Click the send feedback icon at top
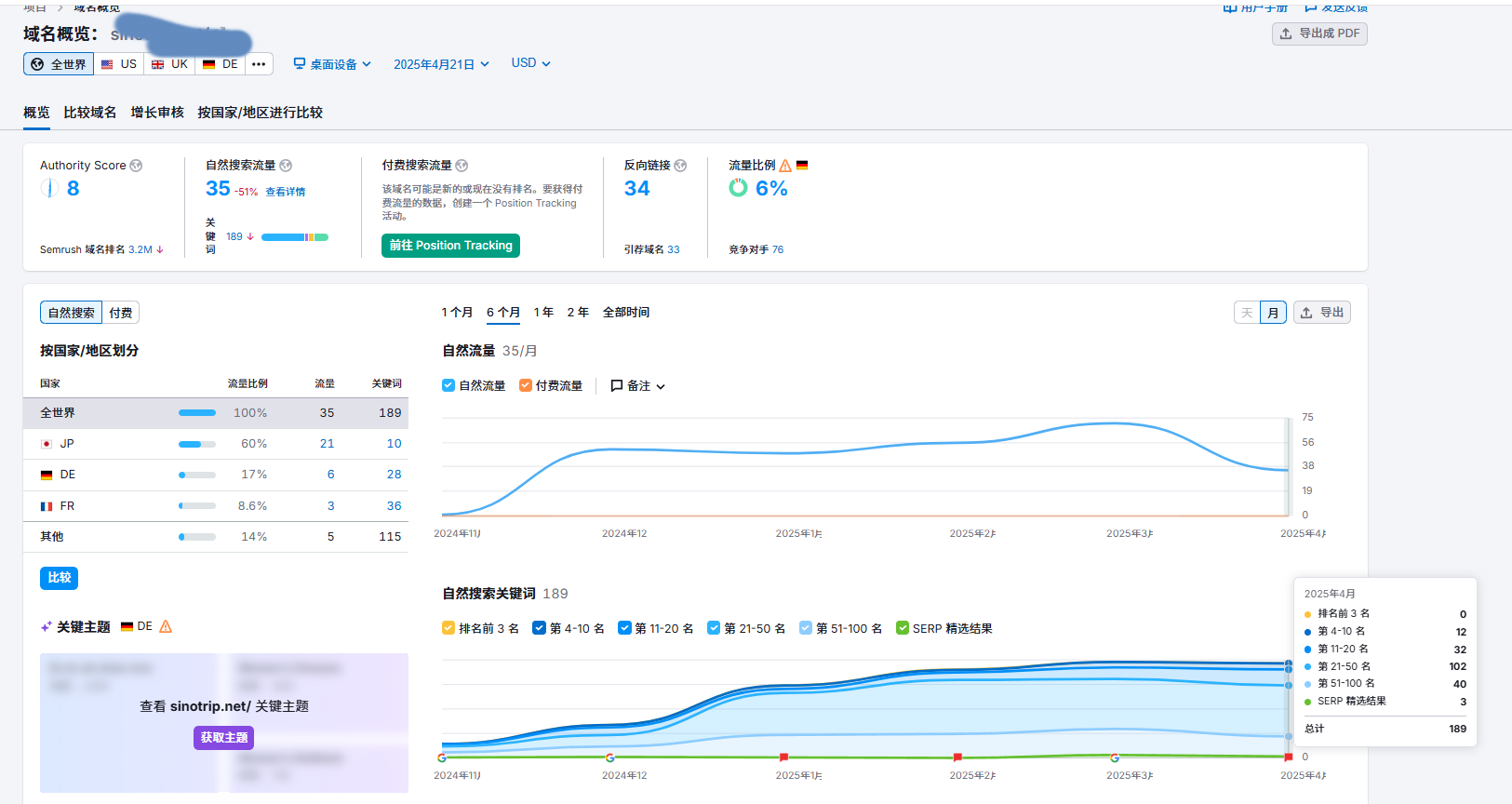 (x=1311, y=7)
